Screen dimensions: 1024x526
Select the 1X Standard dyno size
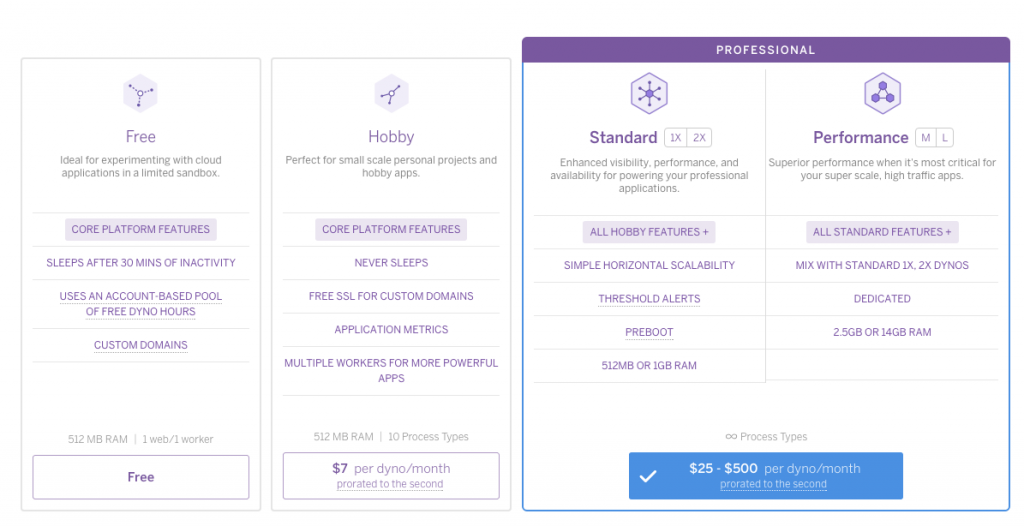point(676,138)
